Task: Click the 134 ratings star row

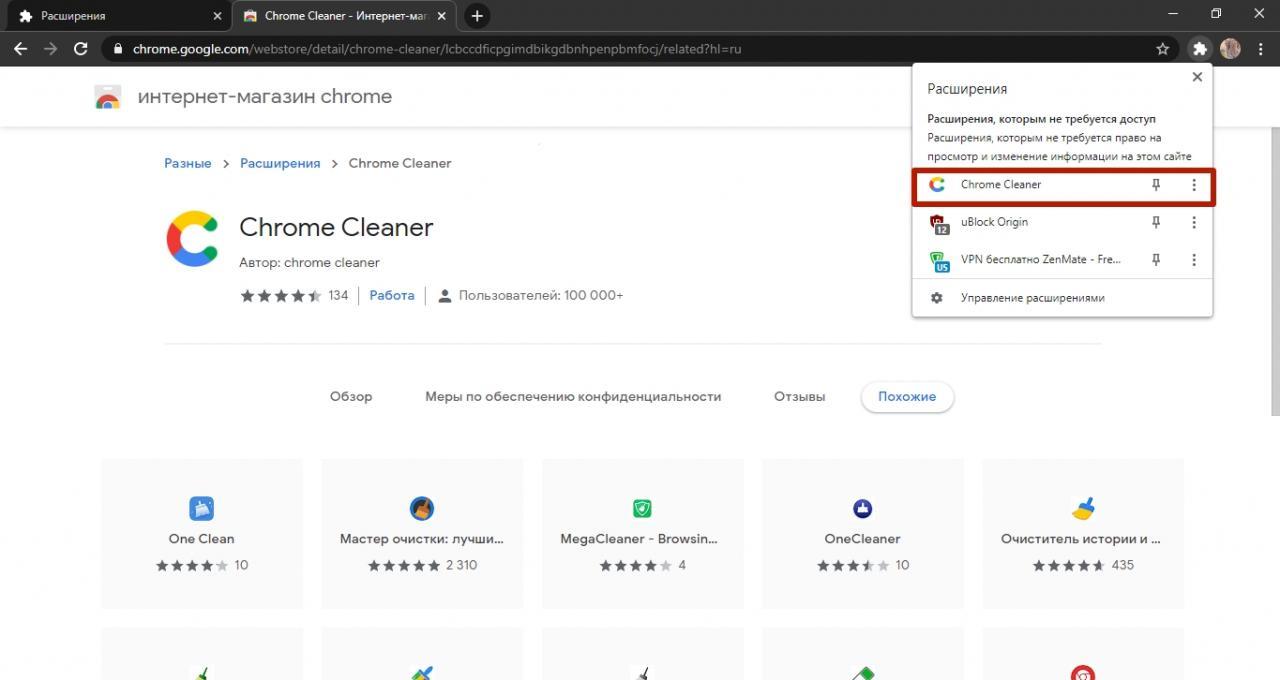Action: pos(294,295)
